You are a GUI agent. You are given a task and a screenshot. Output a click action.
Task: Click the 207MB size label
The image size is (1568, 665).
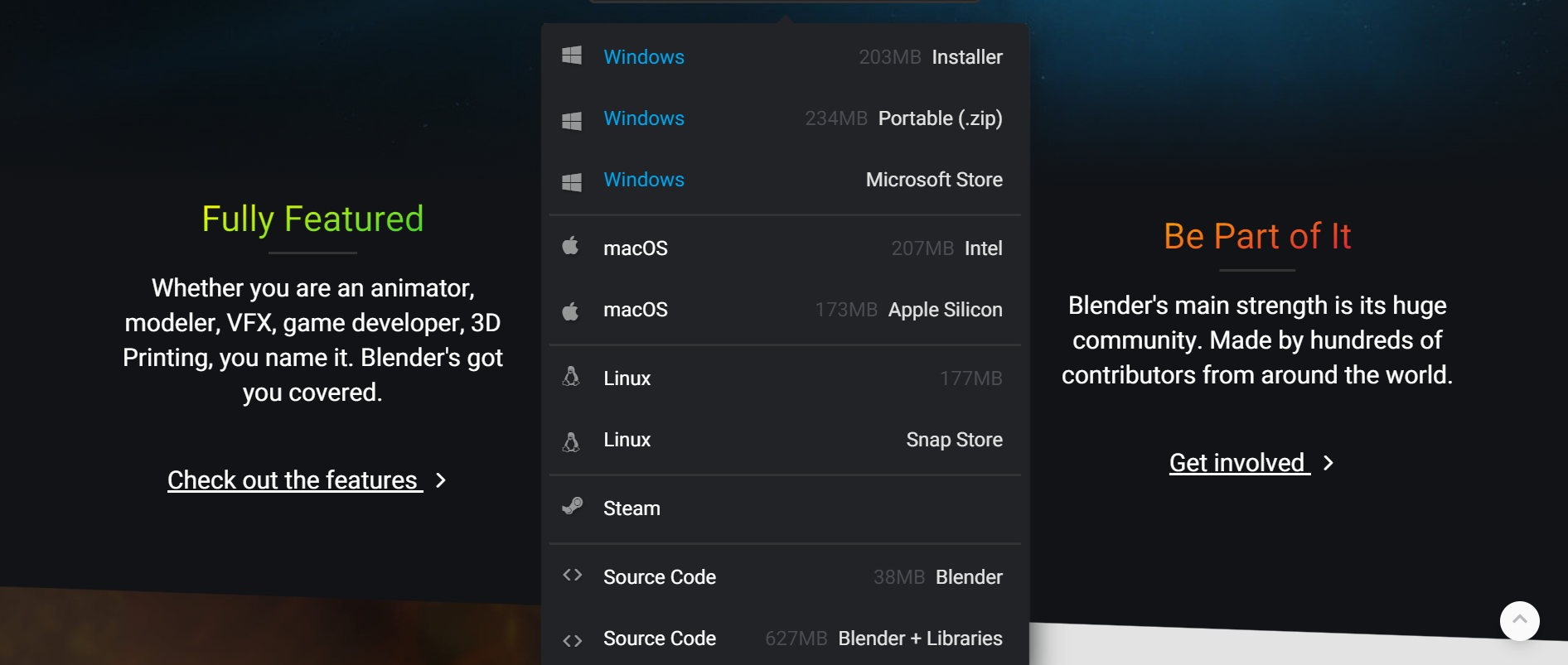(x=922, y=248)
